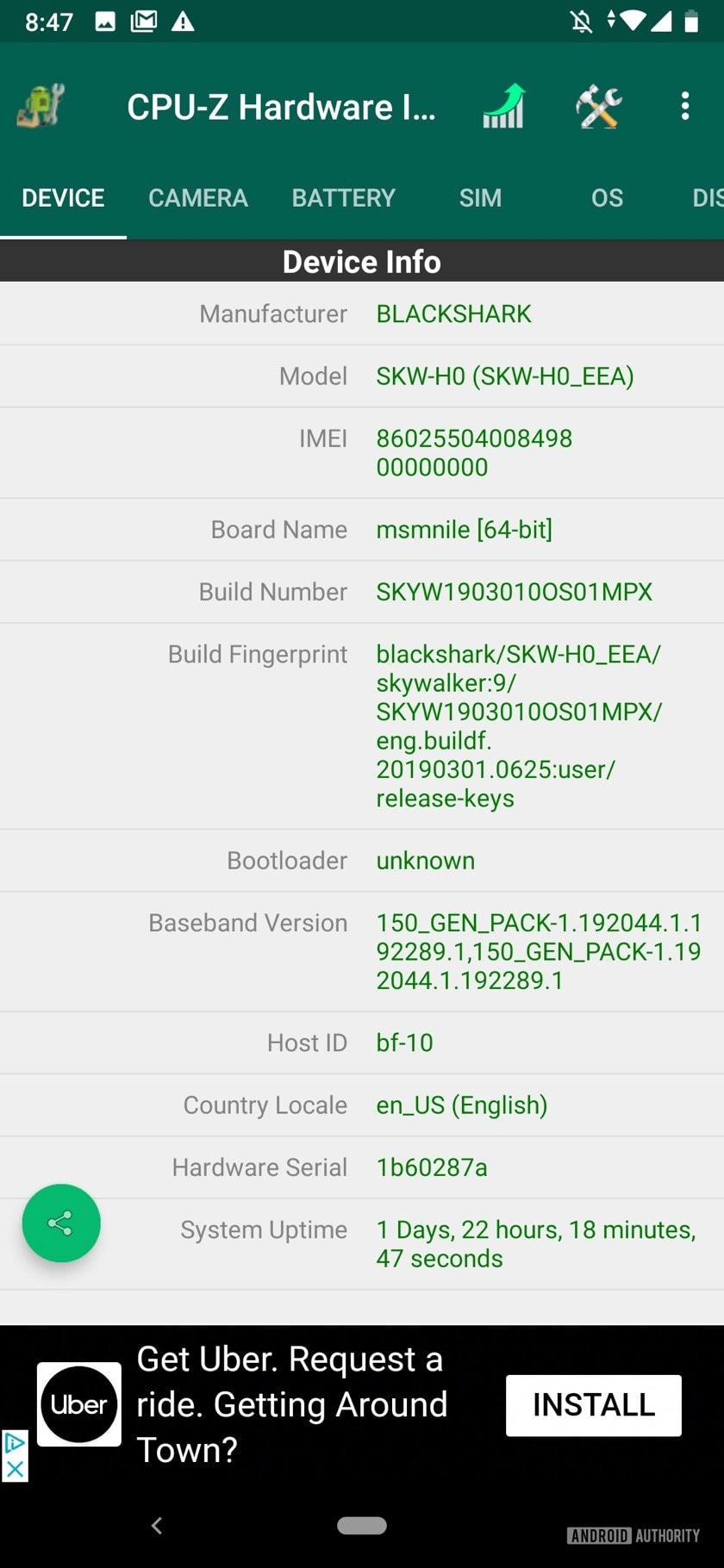This screenshot has width=724, height=1568.
Task: Tap the Android back arrow
Action: tap(157, 1526)
